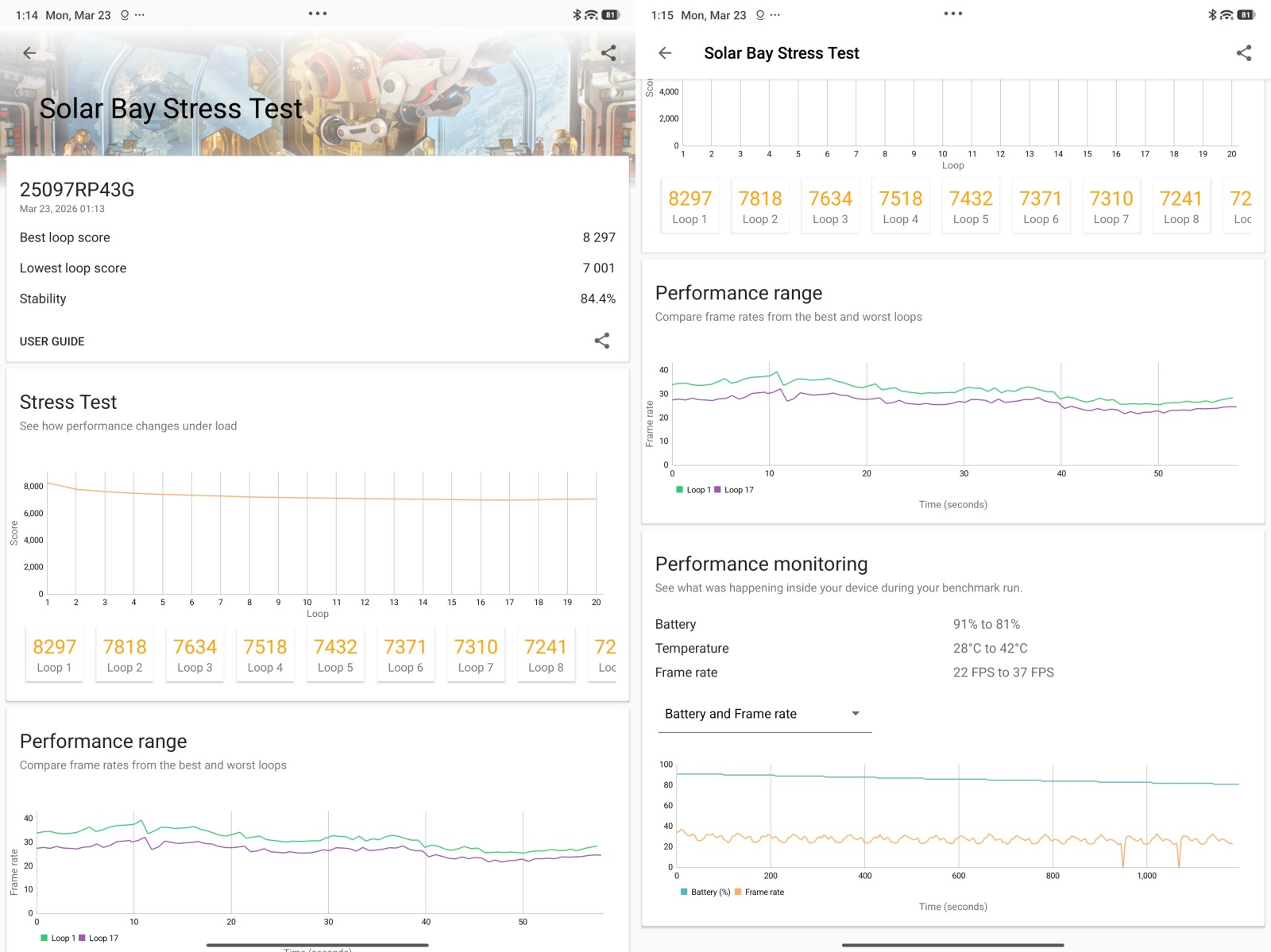This screenshot has width=1271, height=952.
Task: Tap the dropdown arrow in monitoring selector
Action: coord(856,714)
